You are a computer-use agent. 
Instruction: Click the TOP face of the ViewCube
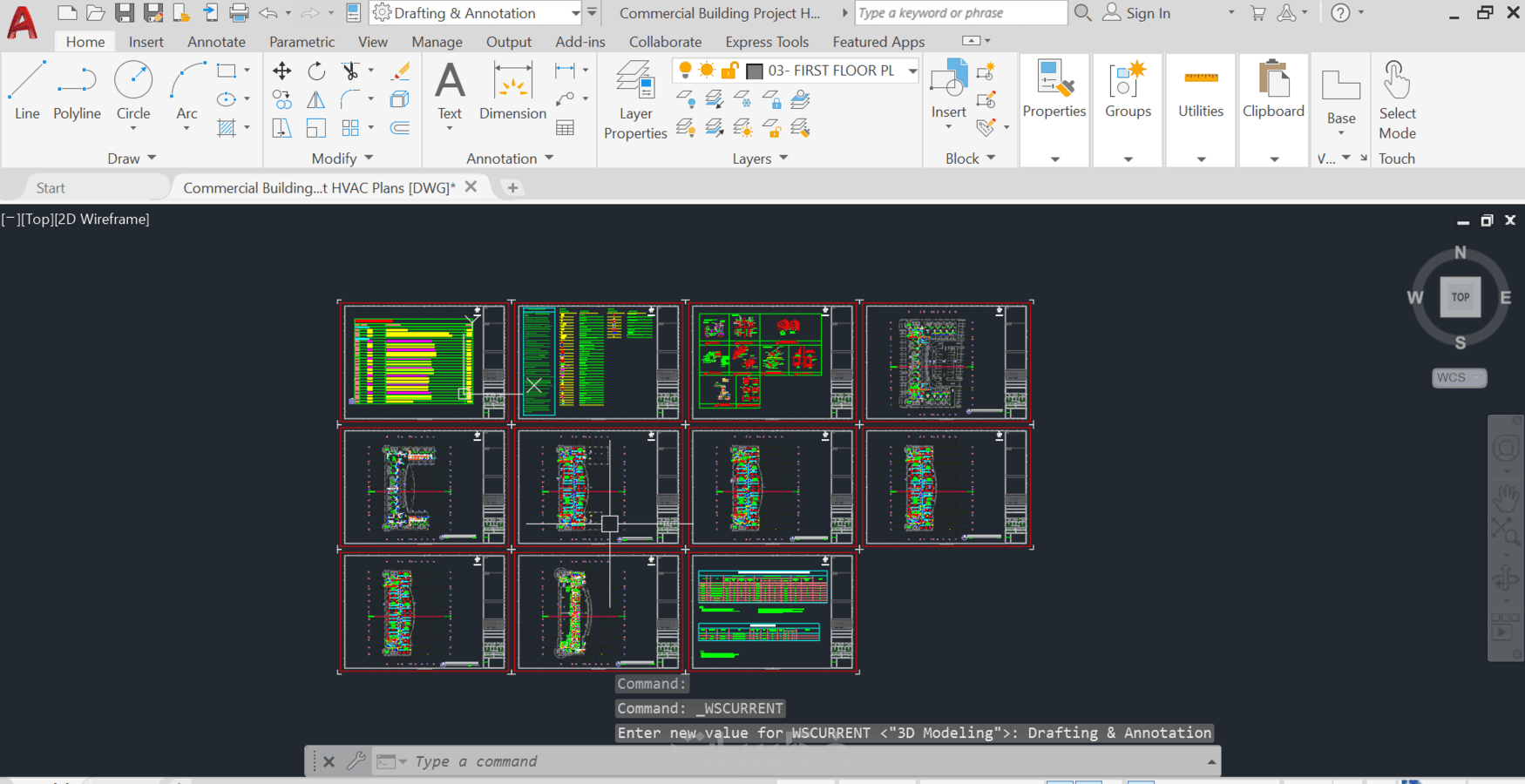pos(1461,297)
